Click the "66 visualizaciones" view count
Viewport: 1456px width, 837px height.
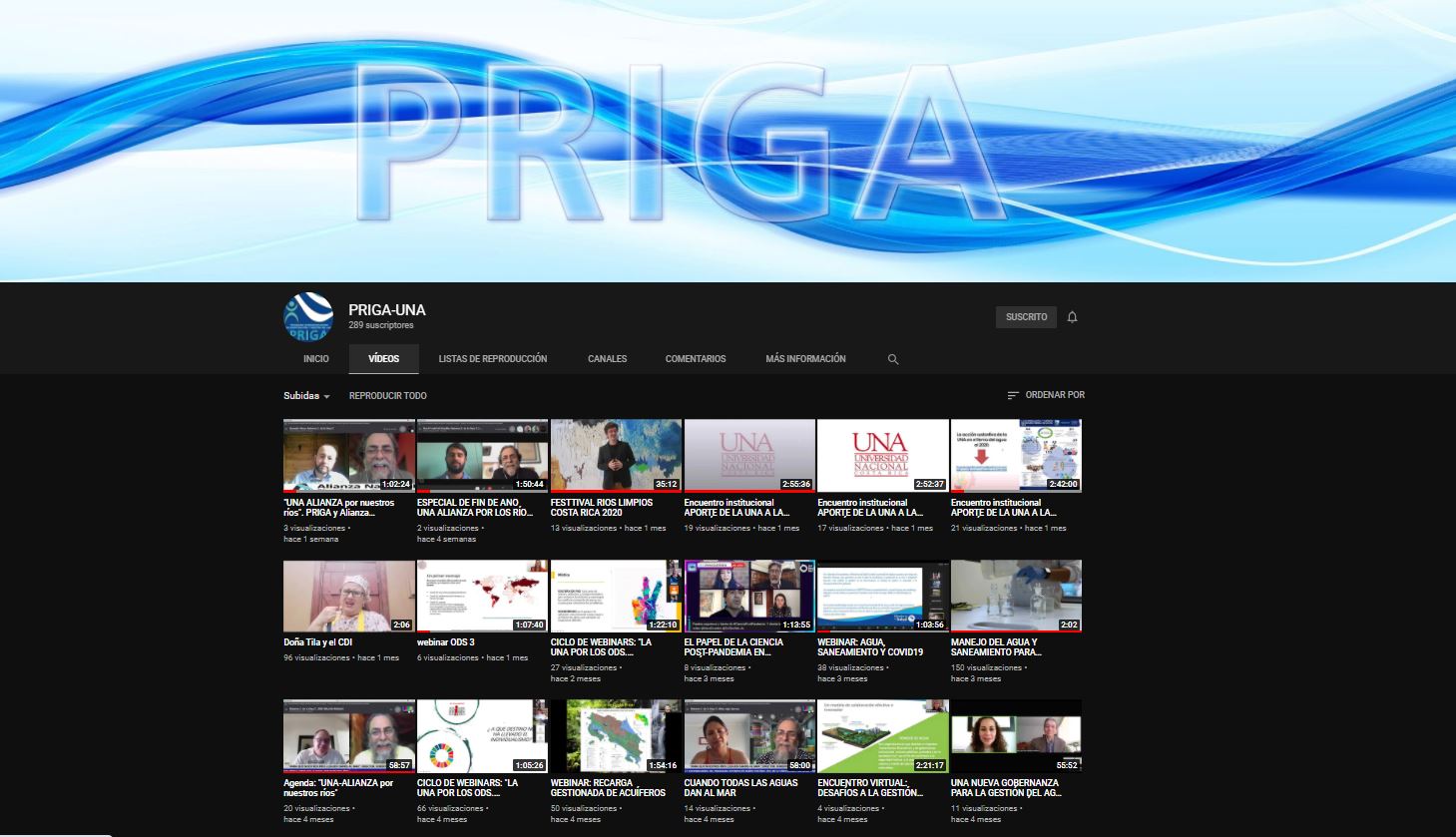(x=450, y=809)
